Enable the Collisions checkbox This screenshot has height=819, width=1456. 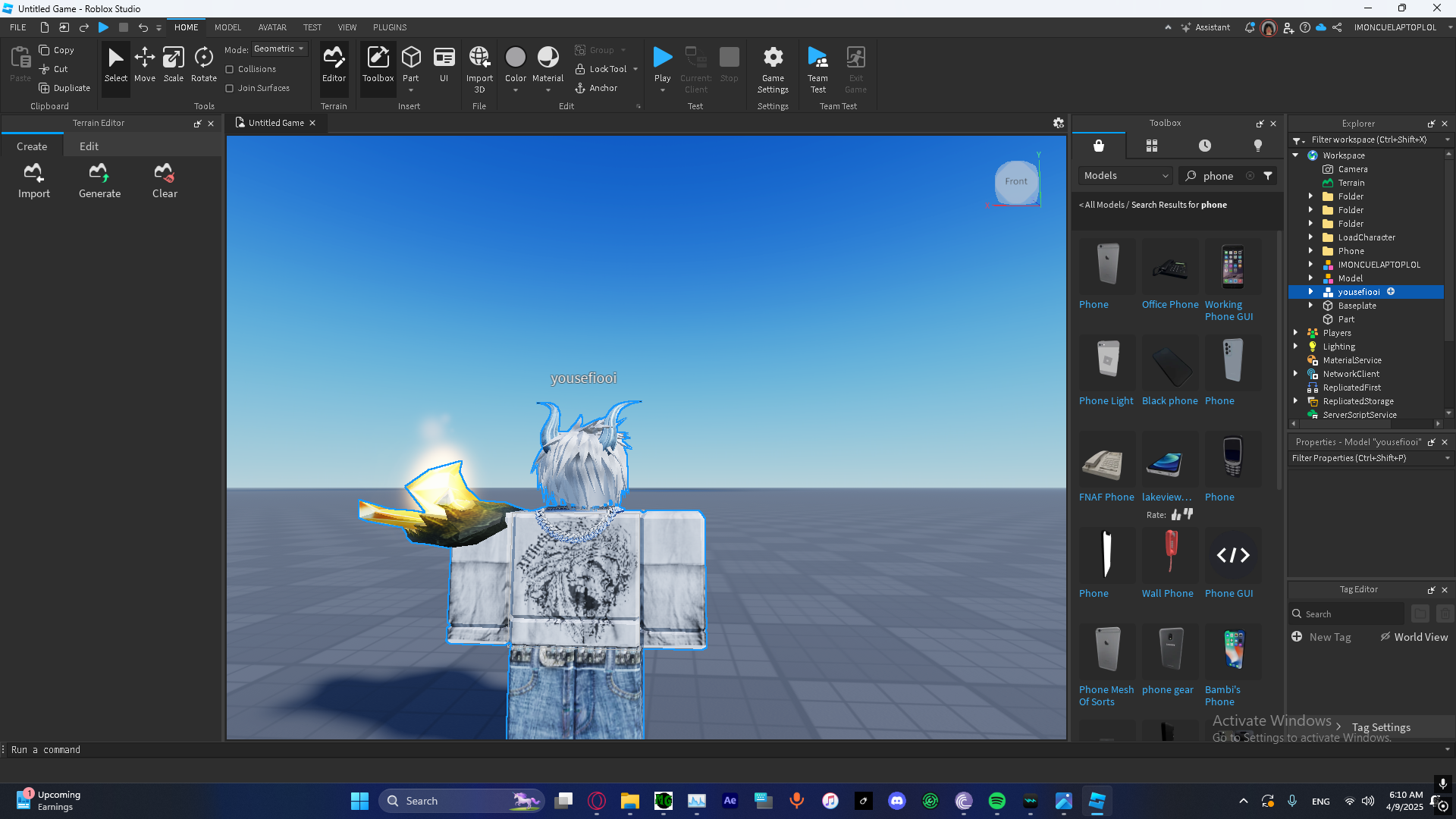pos(230,69)
